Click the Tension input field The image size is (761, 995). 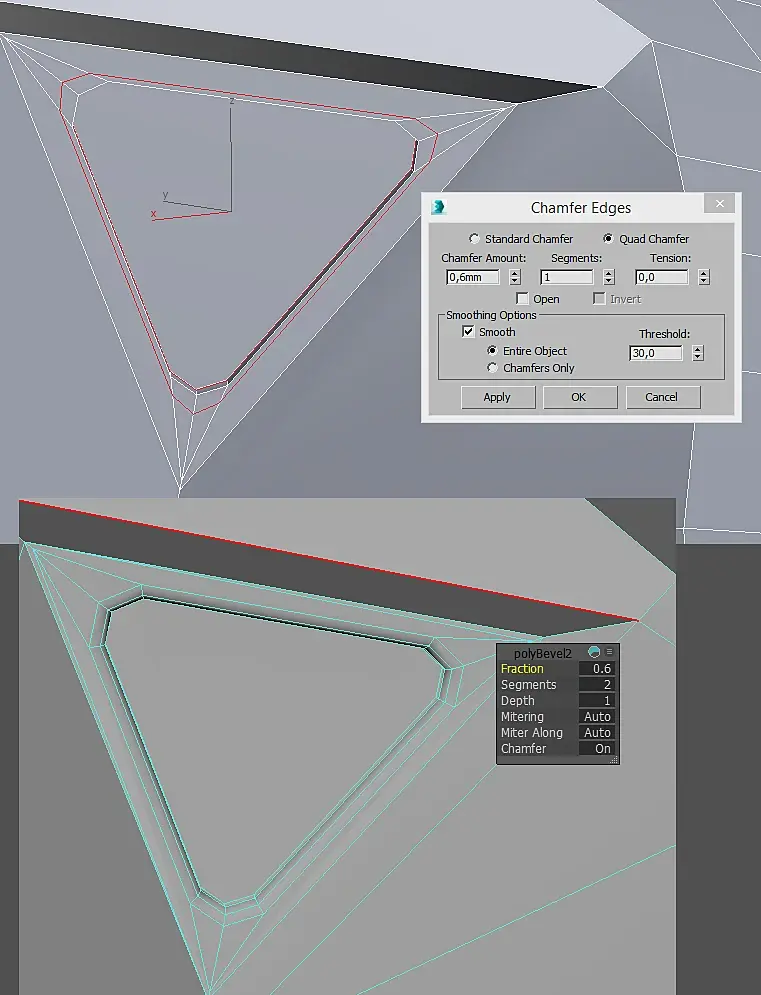point(661,277)
